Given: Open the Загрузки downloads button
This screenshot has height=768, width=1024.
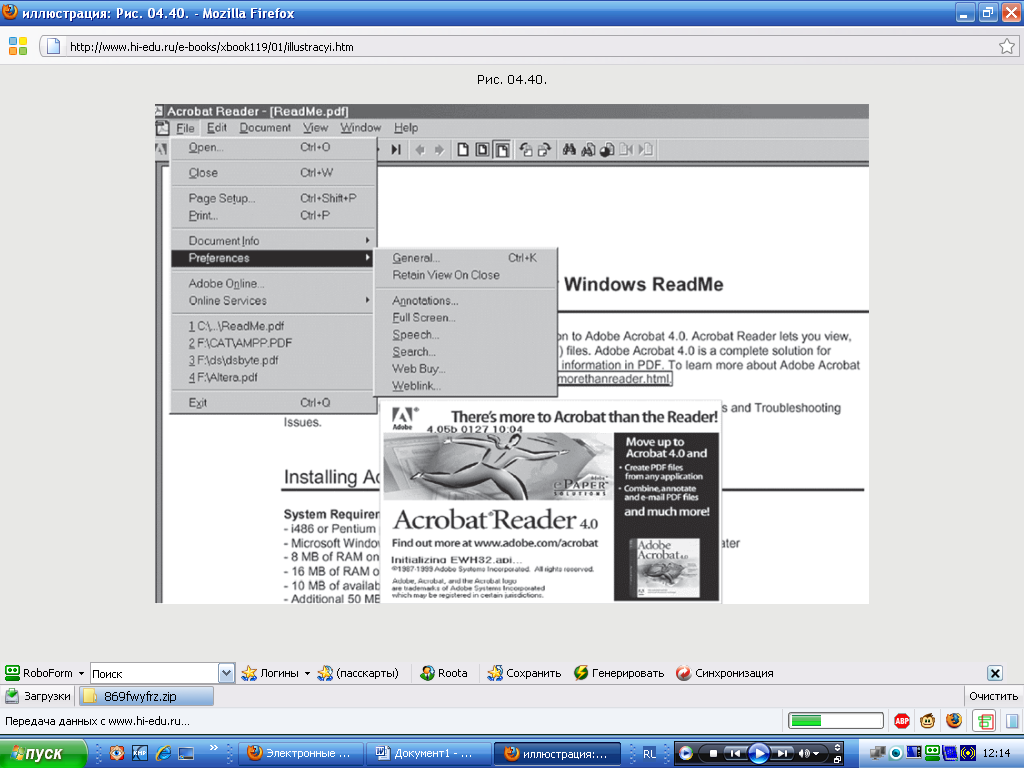Looking at the screenshot, I should (38, 696).
